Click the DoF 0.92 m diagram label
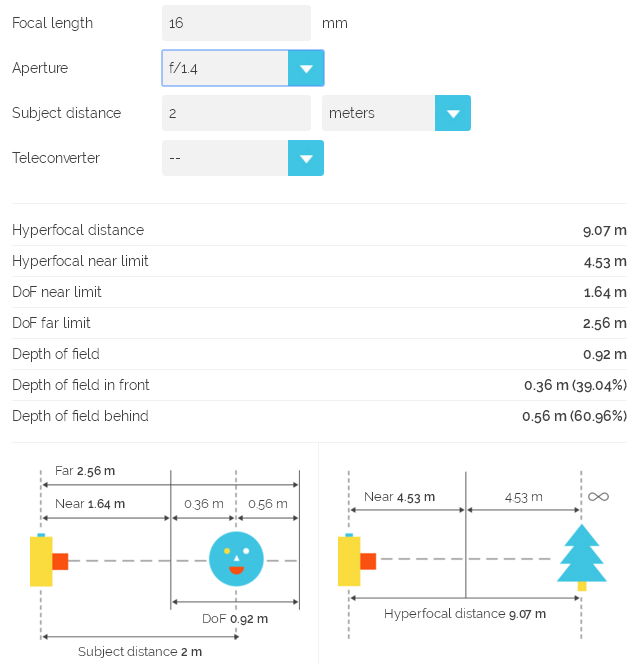This screenshot has height=664, width=641. (235, 619)
